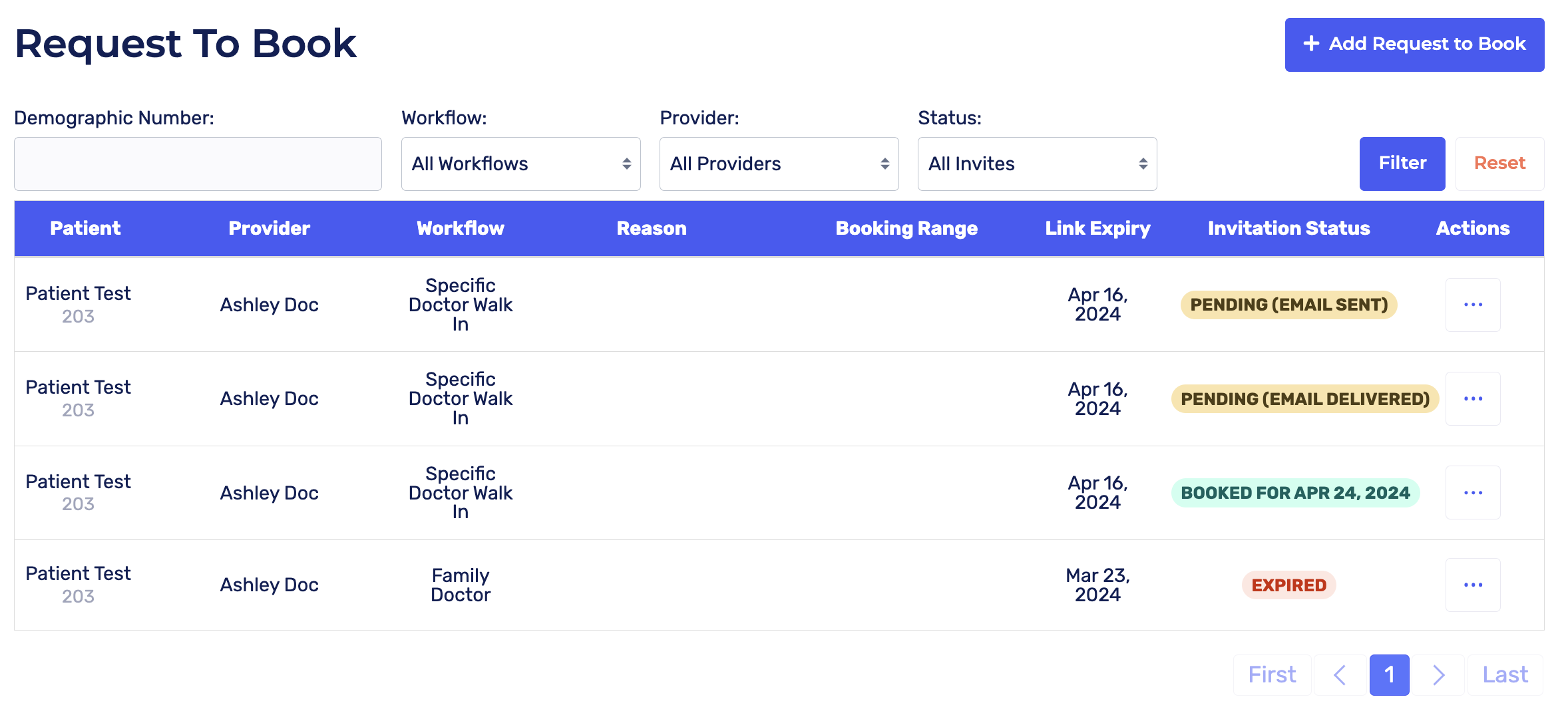
Task: Jump to the Last page
Action: (x=1505, y=675)
